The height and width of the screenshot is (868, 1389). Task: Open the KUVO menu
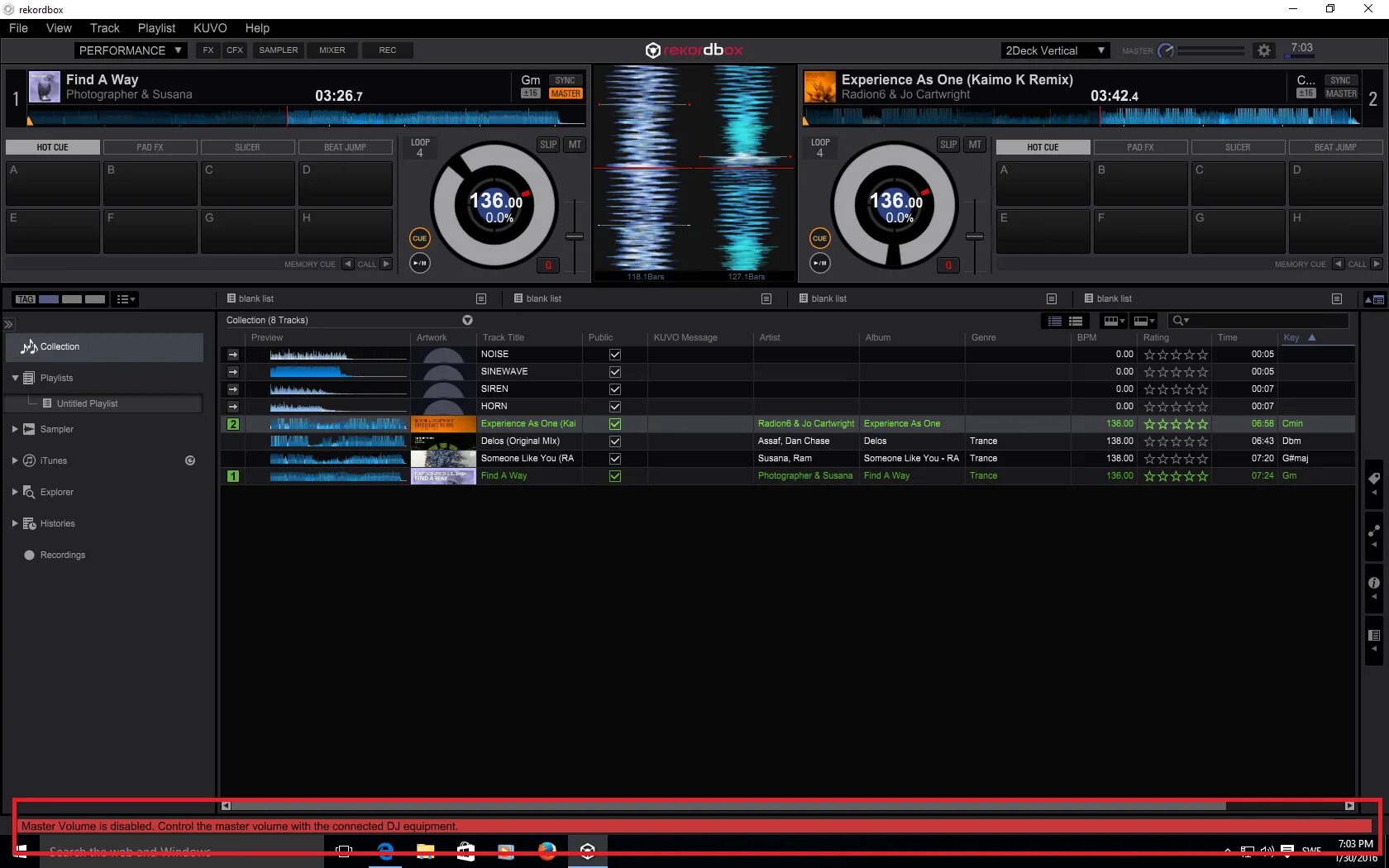pyautogui.click(x=210, y=28)
